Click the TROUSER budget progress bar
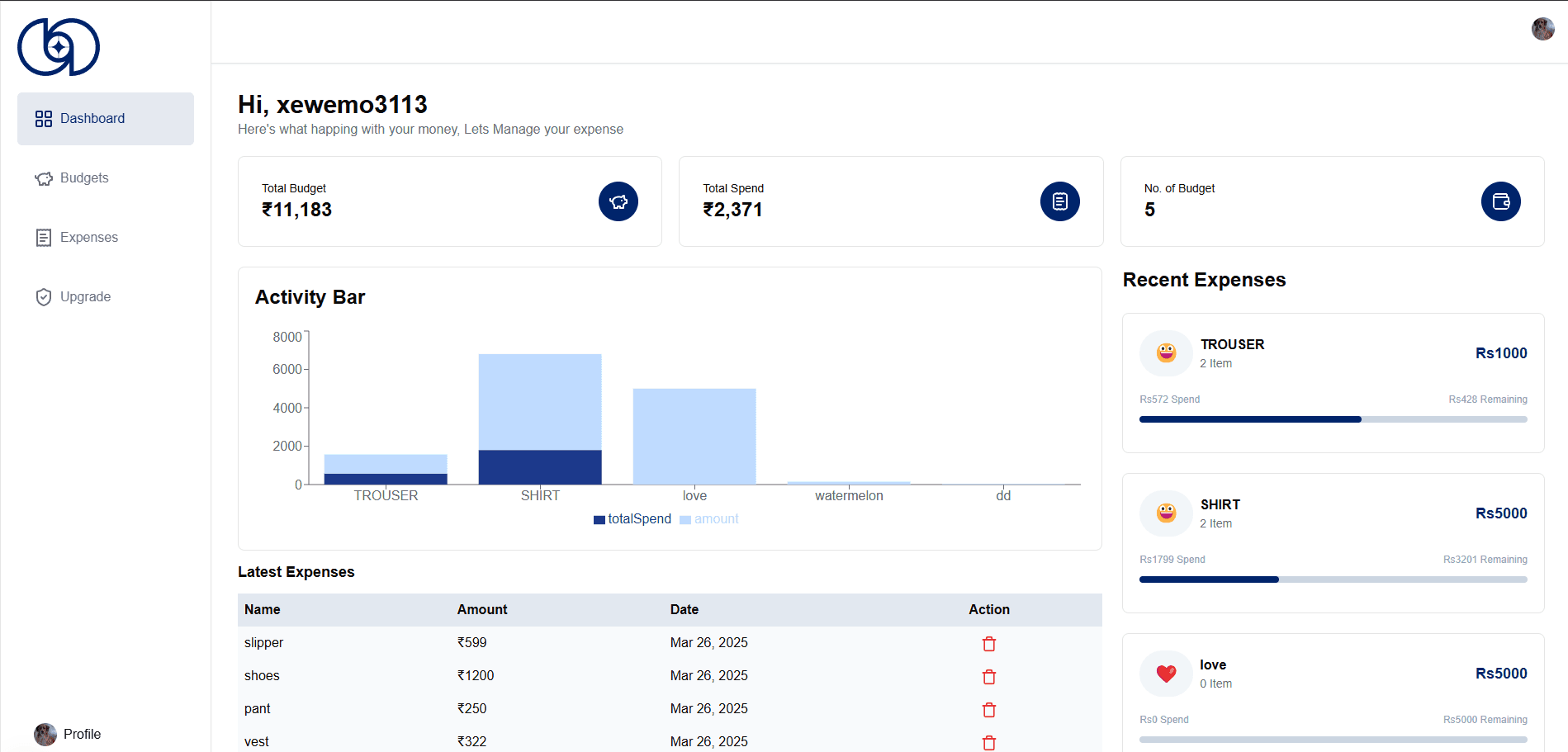This screenshot has height=752, width=1568. [x=1333, y=419]
